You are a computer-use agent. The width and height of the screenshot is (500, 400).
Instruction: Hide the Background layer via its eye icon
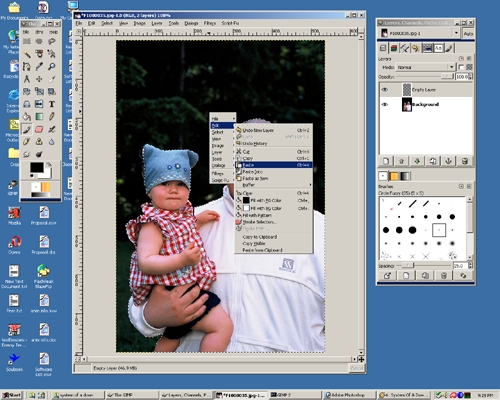385,104
